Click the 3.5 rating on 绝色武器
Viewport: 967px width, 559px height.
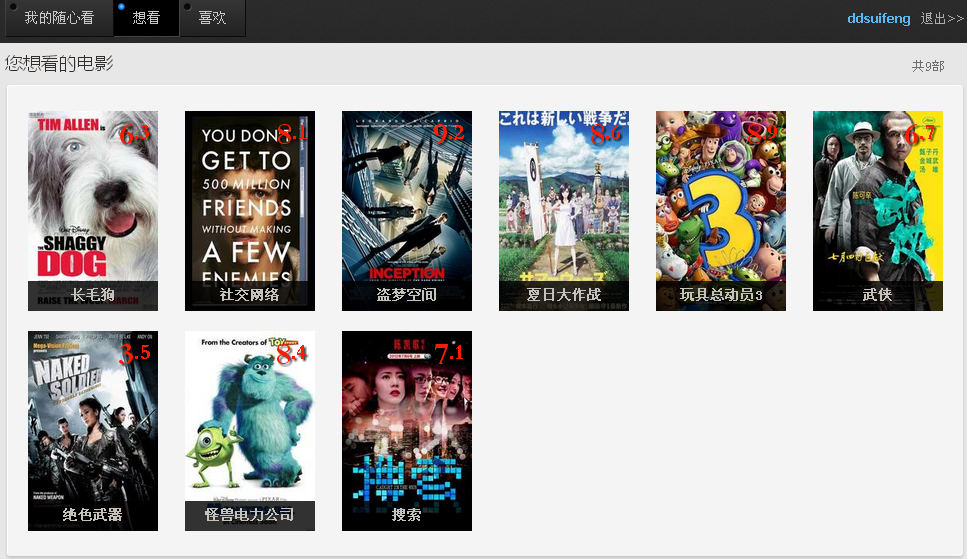pos(134,354)
